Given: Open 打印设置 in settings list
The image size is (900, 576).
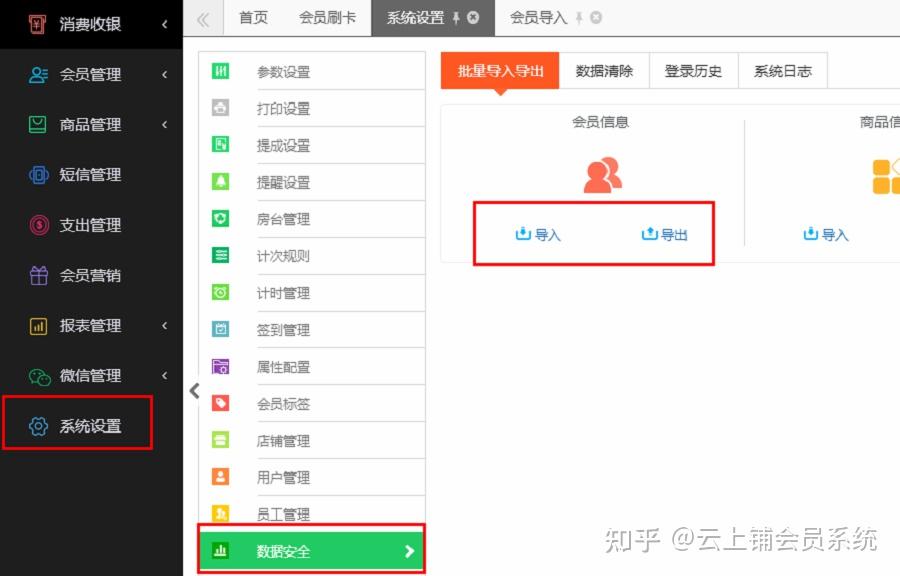Looking at the screenshot, I should tap(312, 108).
